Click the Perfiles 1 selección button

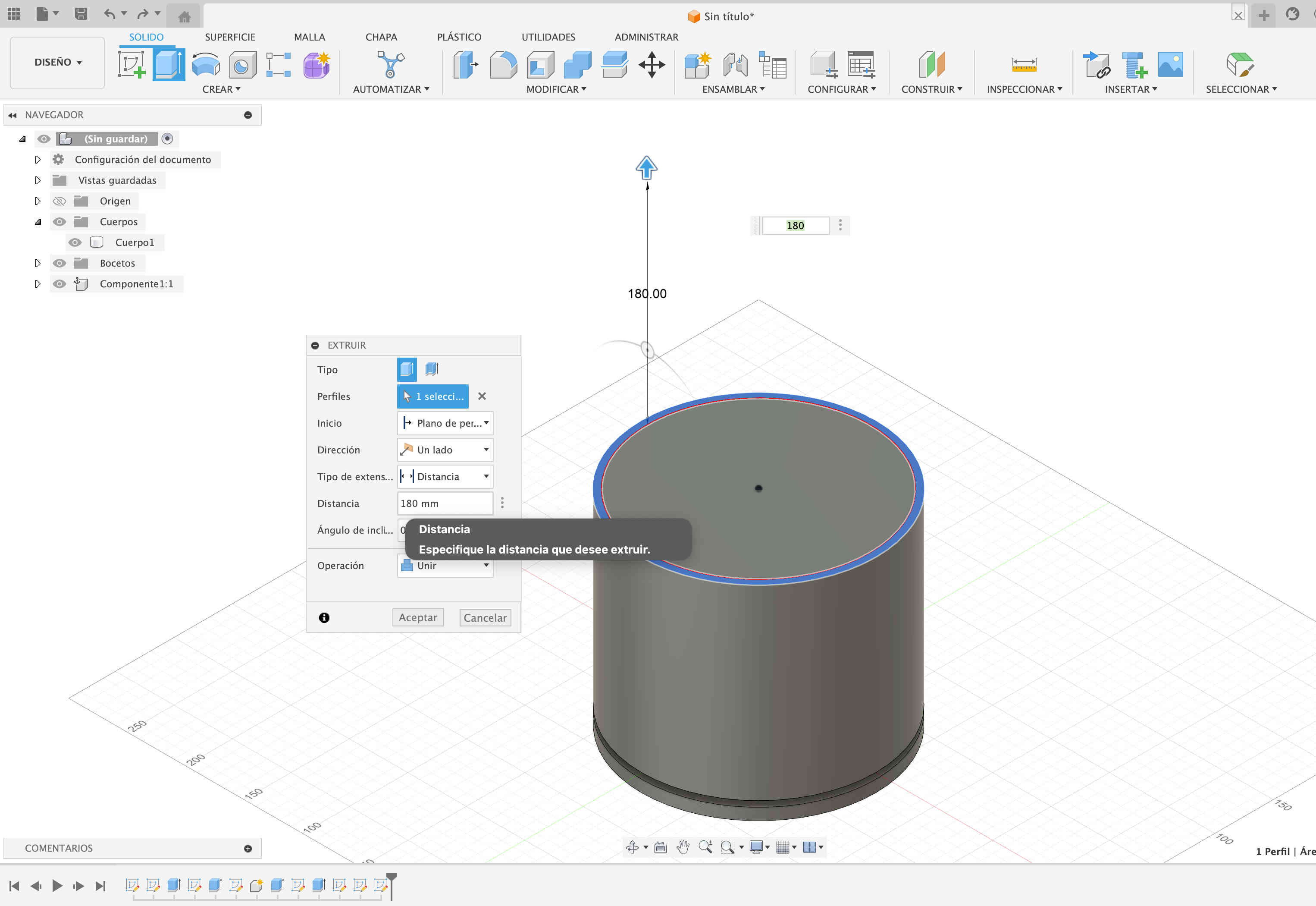(433, 396)
